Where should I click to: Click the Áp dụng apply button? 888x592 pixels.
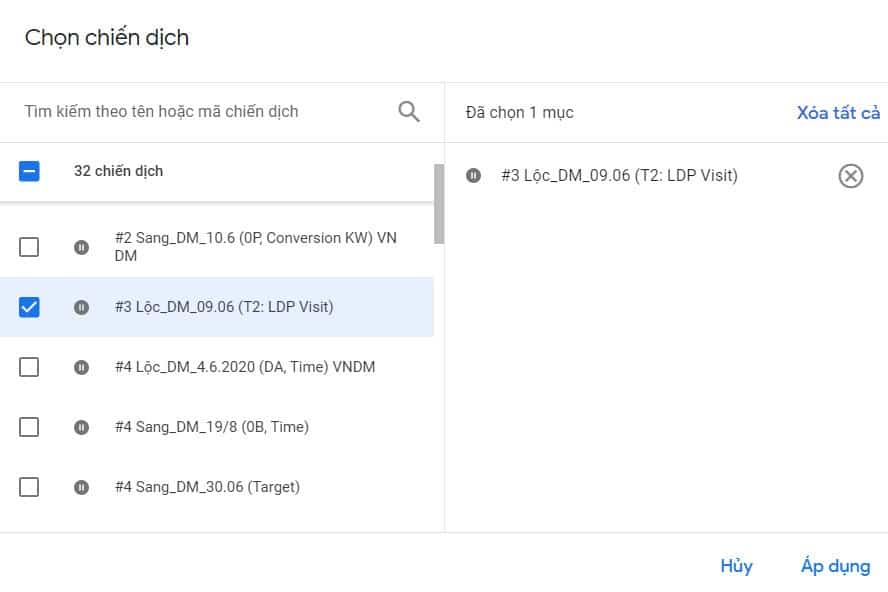tap(835, 566)
